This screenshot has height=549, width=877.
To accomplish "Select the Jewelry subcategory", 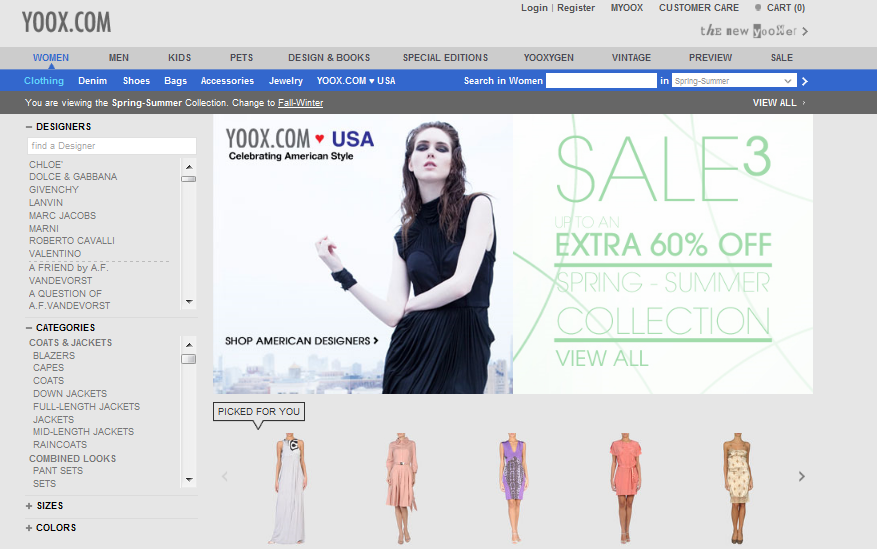I will 286,81.
